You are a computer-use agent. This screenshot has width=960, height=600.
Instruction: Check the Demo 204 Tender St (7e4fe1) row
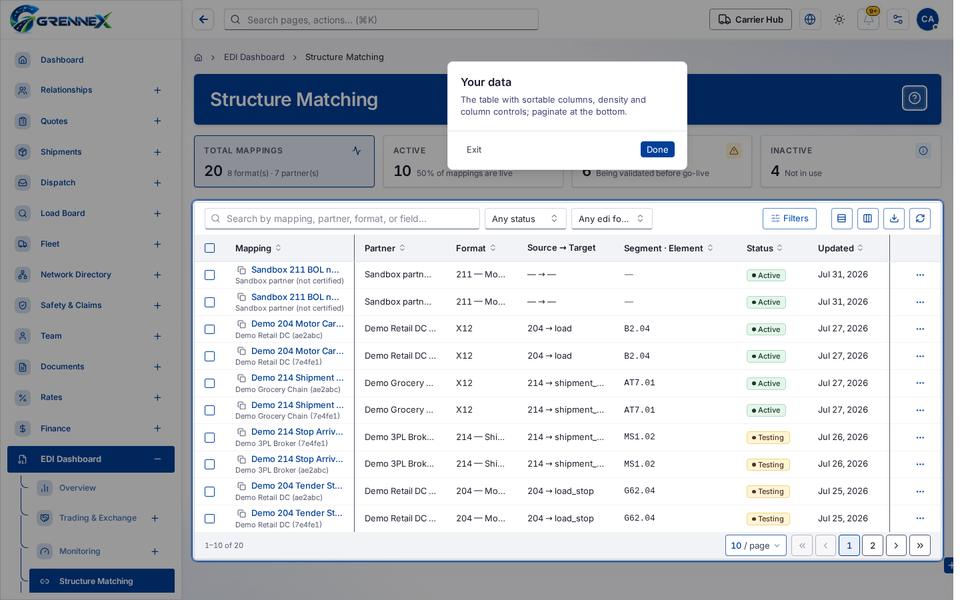210,519
